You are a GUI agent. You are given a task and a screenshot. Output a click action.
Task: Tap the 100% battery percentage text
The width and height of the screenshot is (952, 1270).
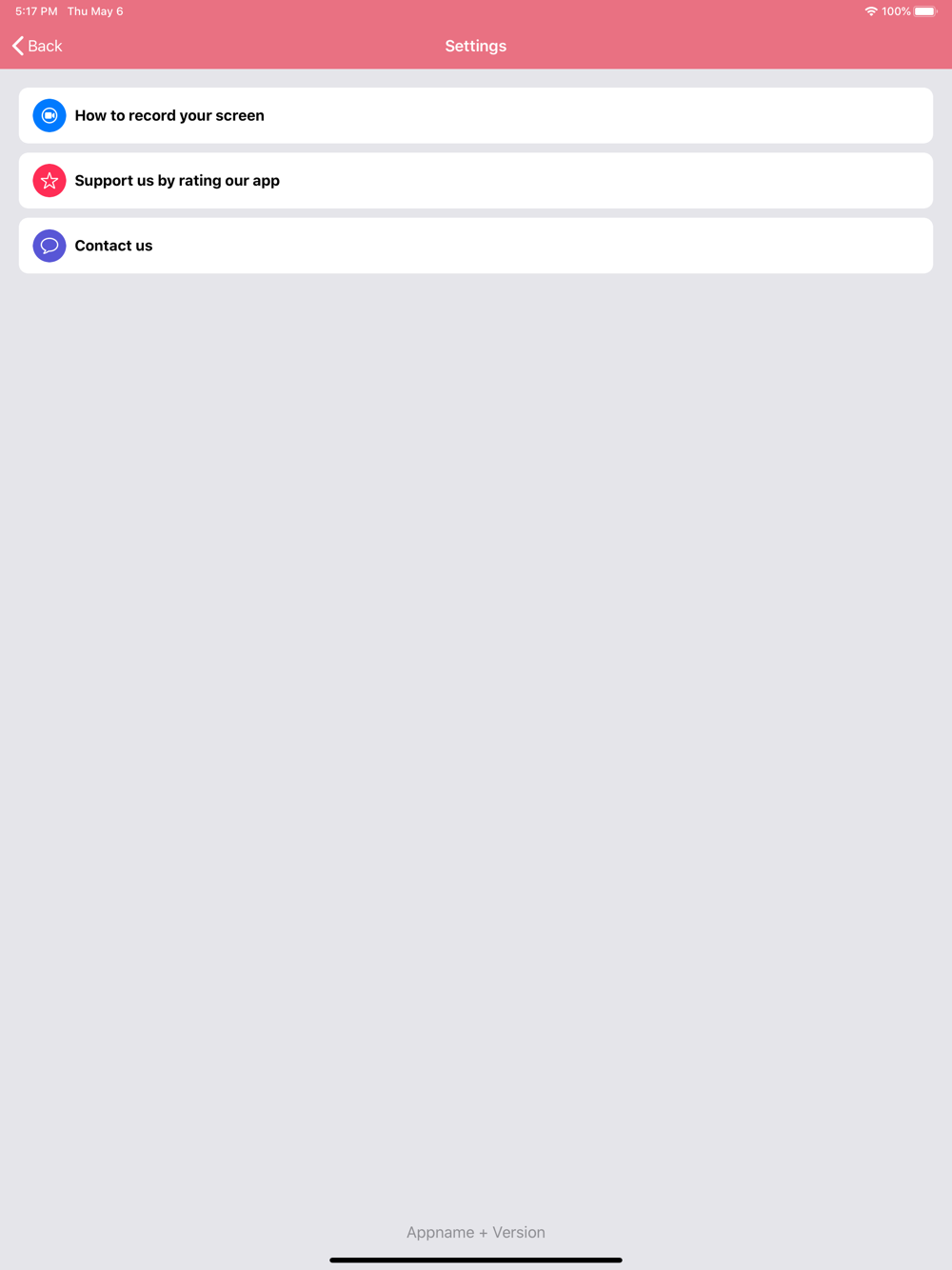896,11
